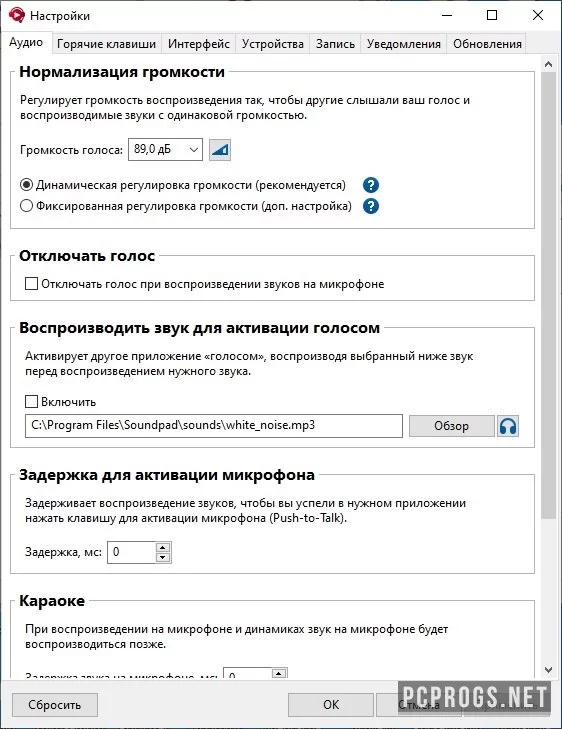Screen dimensions: 562x729
Task: Enable Отключать голос при воспроизведении checkbox
Action: pos(31,284)
